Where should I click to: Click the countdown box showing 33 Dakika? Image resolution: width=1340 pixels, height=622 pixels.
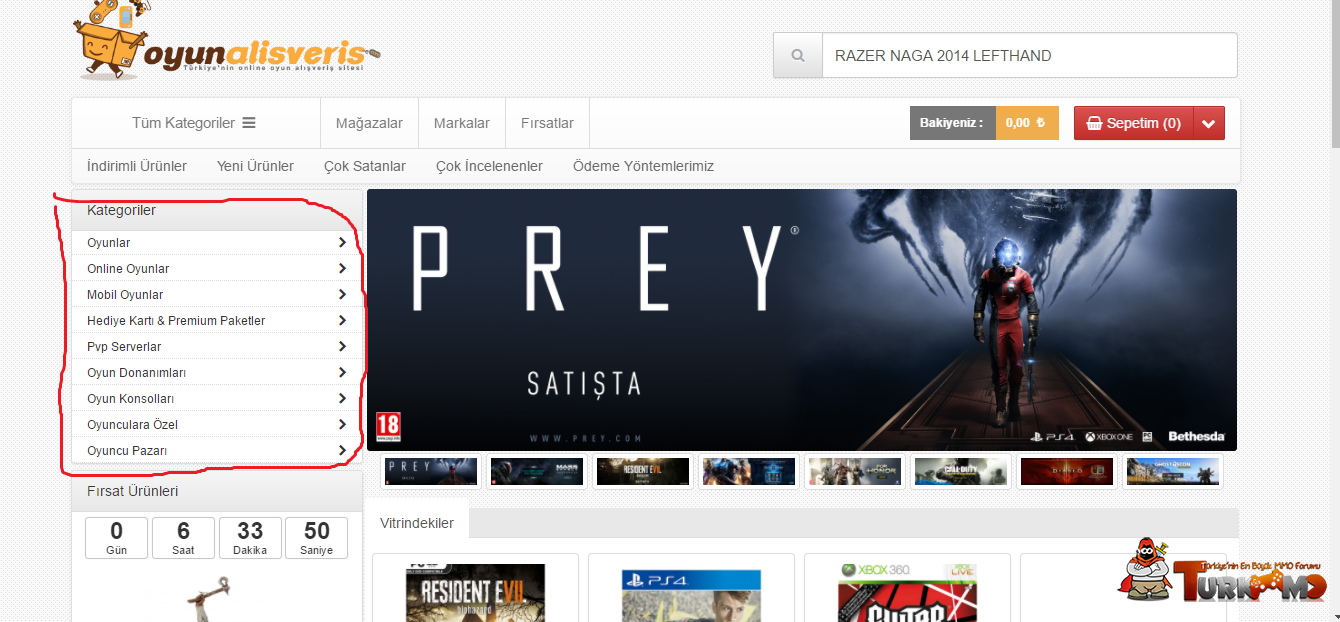click(250, 537)
